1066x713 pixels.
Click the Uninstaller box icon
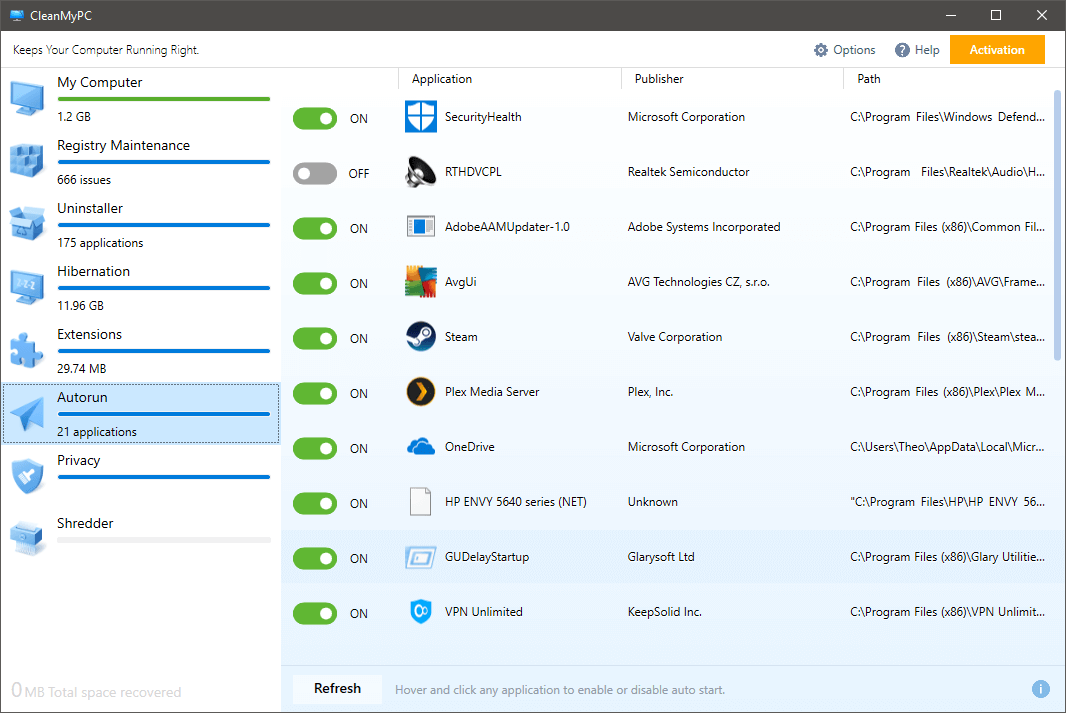(27, 224)
